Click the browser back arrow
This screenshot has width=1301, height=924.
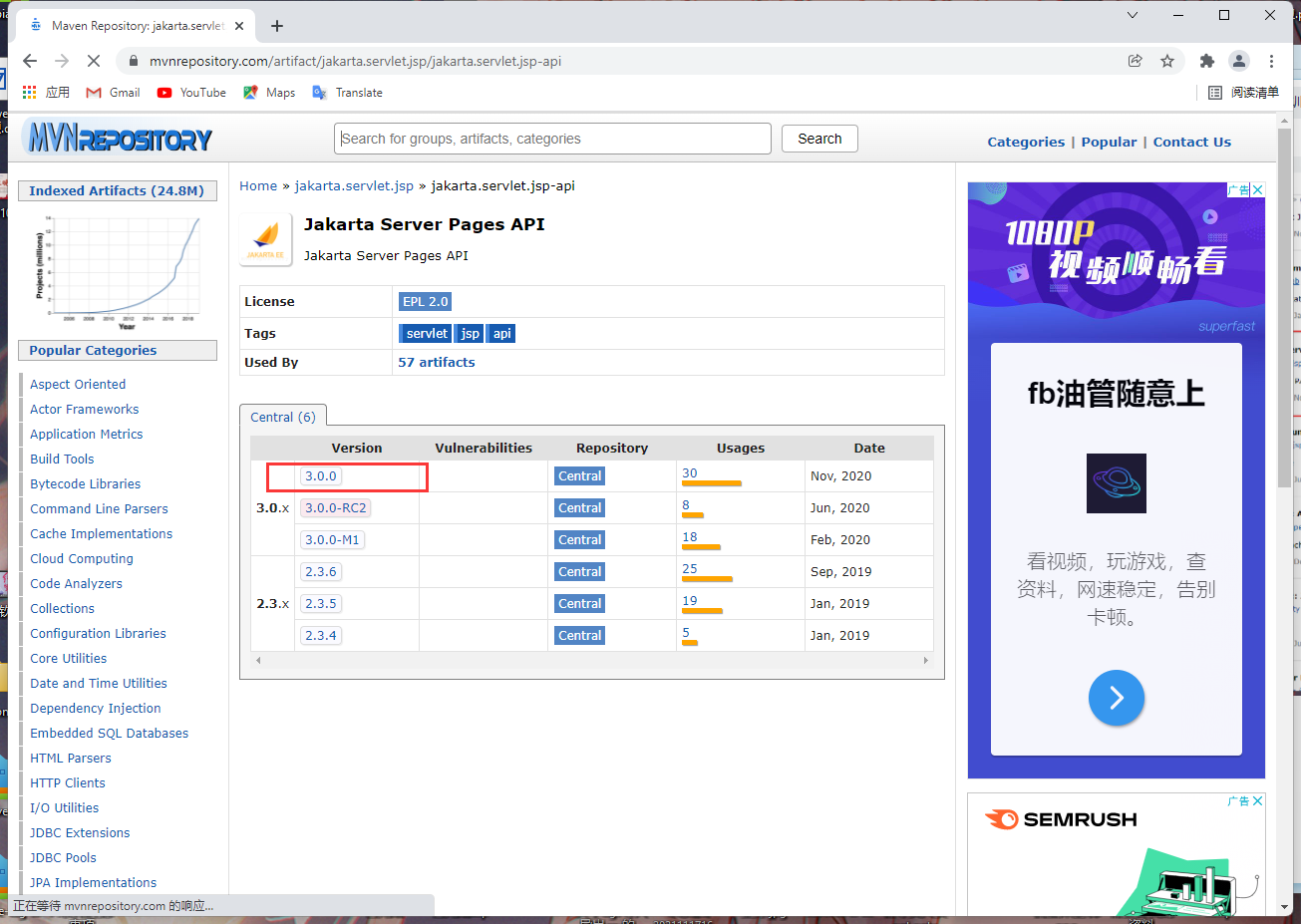pyautogui.click(x=29, y=61)
